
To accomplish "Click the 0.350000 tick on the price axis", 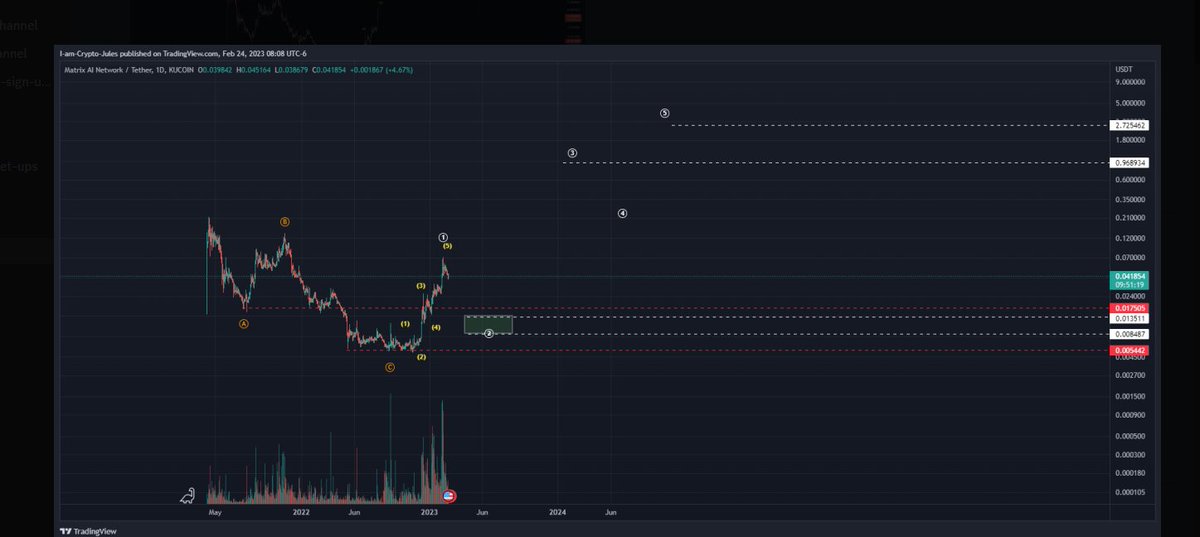I will pyautogui.click(x=1131, y=200).
